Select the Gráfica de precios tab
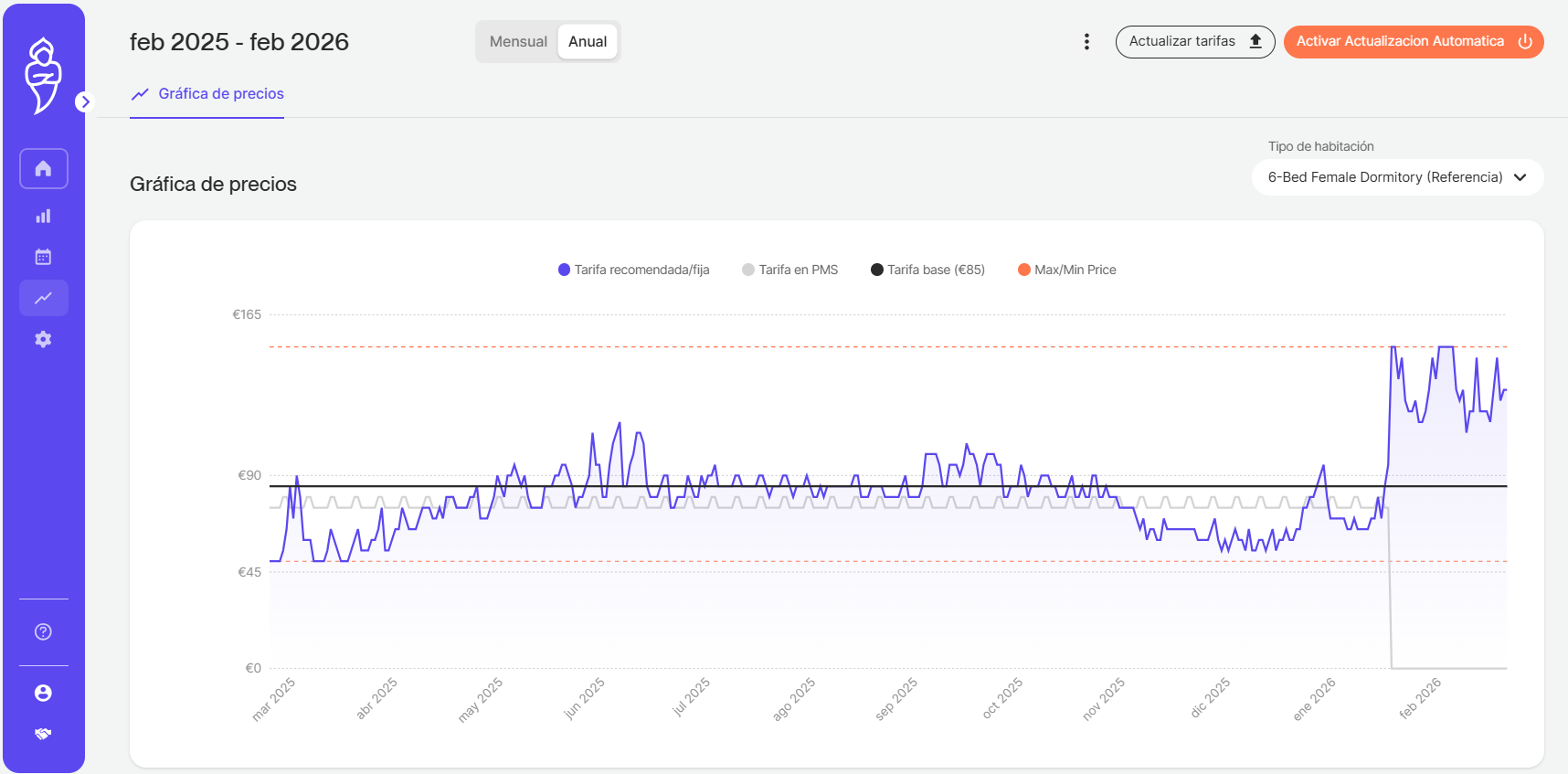Image resolution: width=1568 pixels, height=774 pixels. tap(207, 94)
